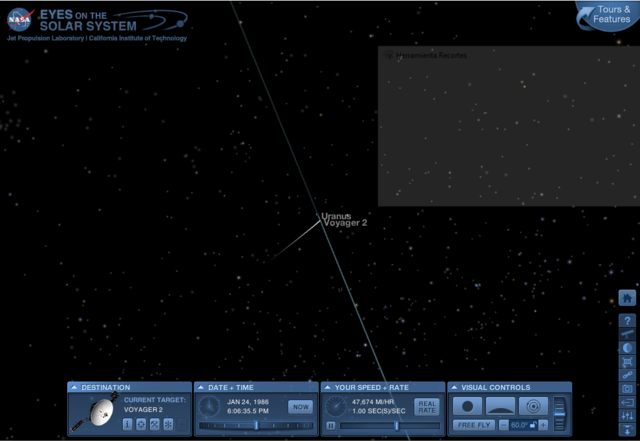
Task: Click the full-screen frame icon
Action: click(x=627, y=361)
